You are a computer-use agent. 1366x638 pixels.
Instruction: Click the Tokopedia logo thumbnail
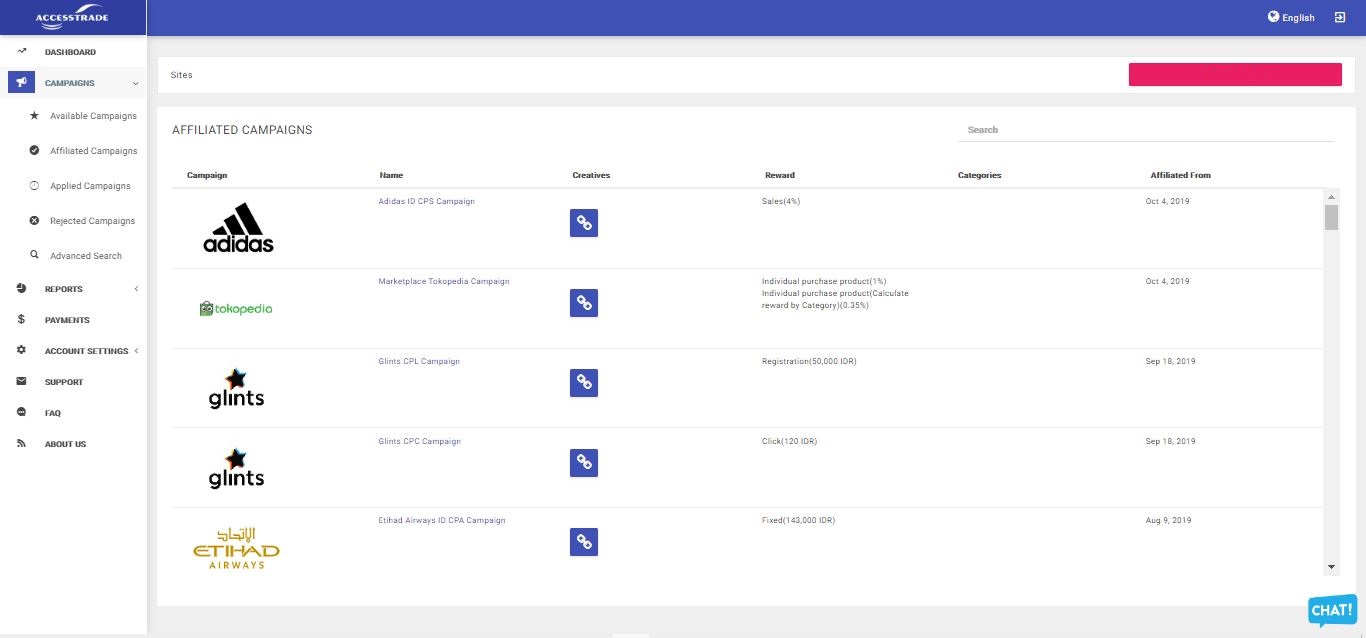point(236,309)
